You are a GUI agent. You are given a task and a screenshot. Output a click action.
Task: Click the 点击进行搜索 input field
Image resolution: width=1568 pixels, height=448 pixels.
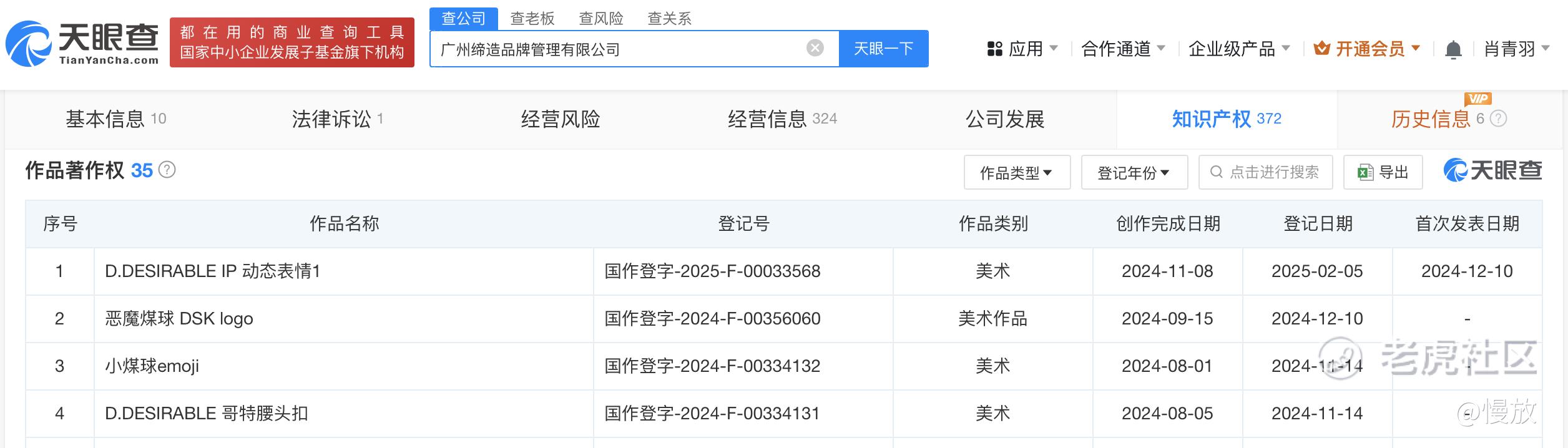tap(1265, 172)
